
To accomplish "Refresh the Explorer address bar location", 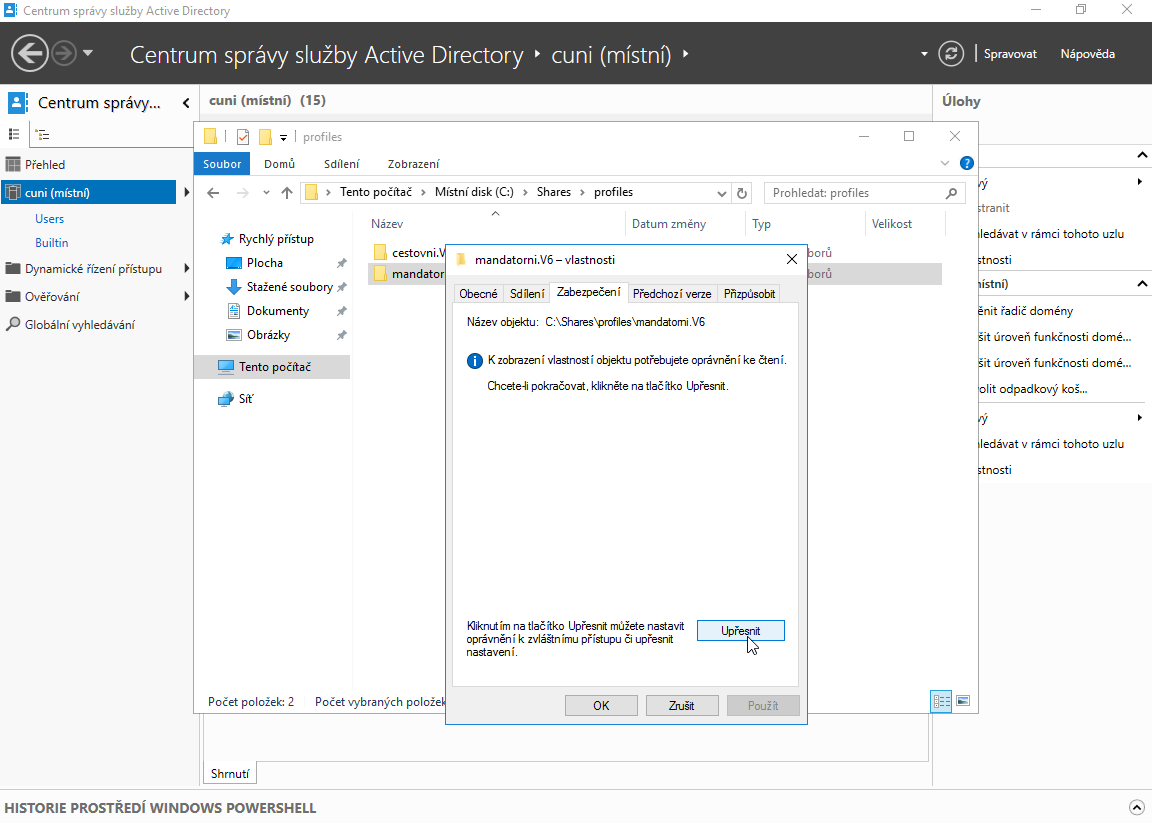I will pos(742,193).
